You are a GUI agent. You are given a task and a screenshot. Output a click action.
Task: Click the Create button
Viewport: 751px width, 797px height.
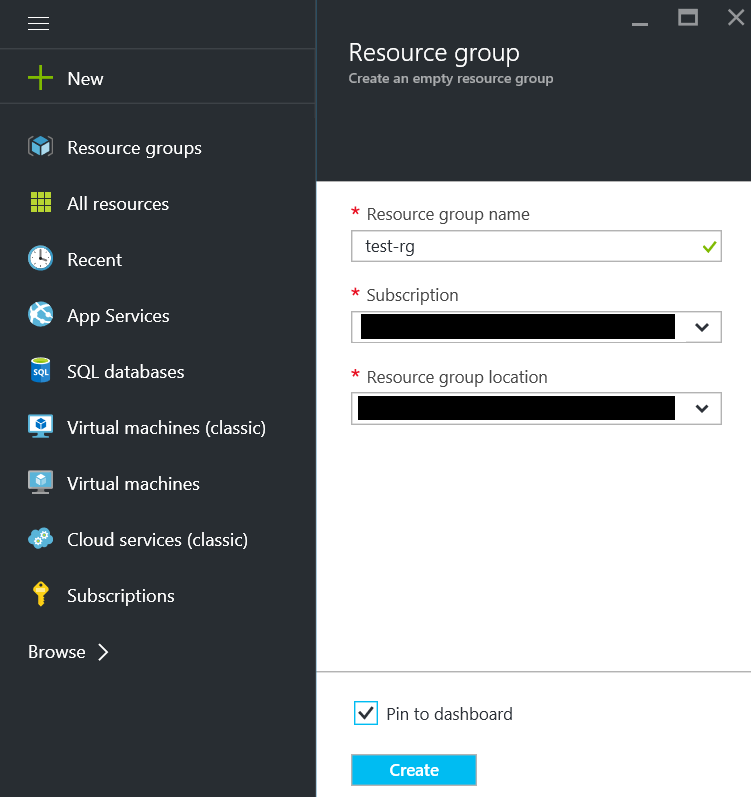414,770
